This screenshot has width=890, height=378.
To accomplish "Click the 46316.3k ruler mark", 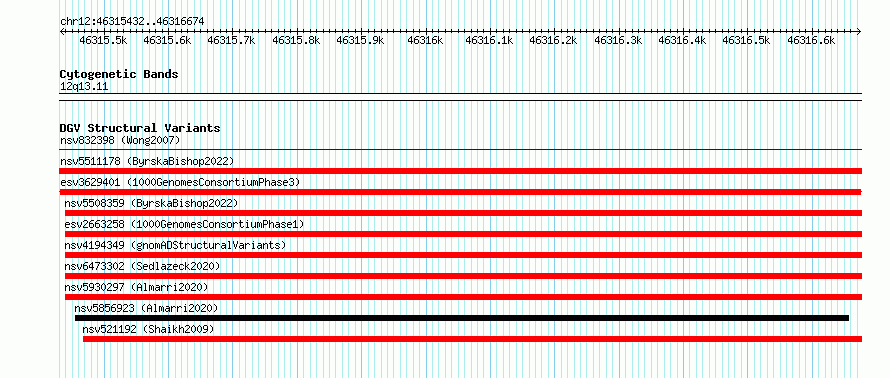I will click(x=618, y=40).
